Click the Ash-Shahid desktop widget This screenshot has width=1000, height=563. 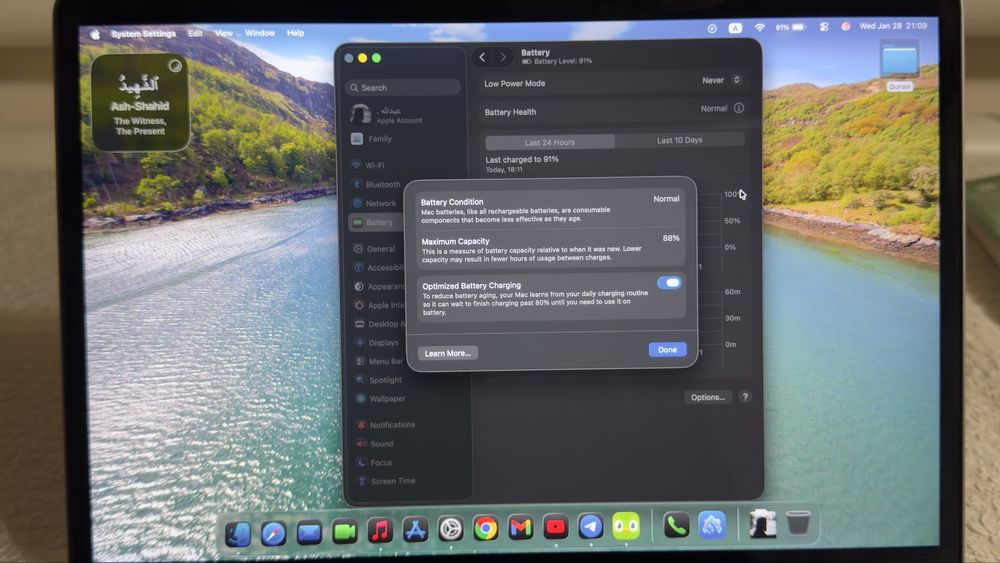(x=141, y=103)
